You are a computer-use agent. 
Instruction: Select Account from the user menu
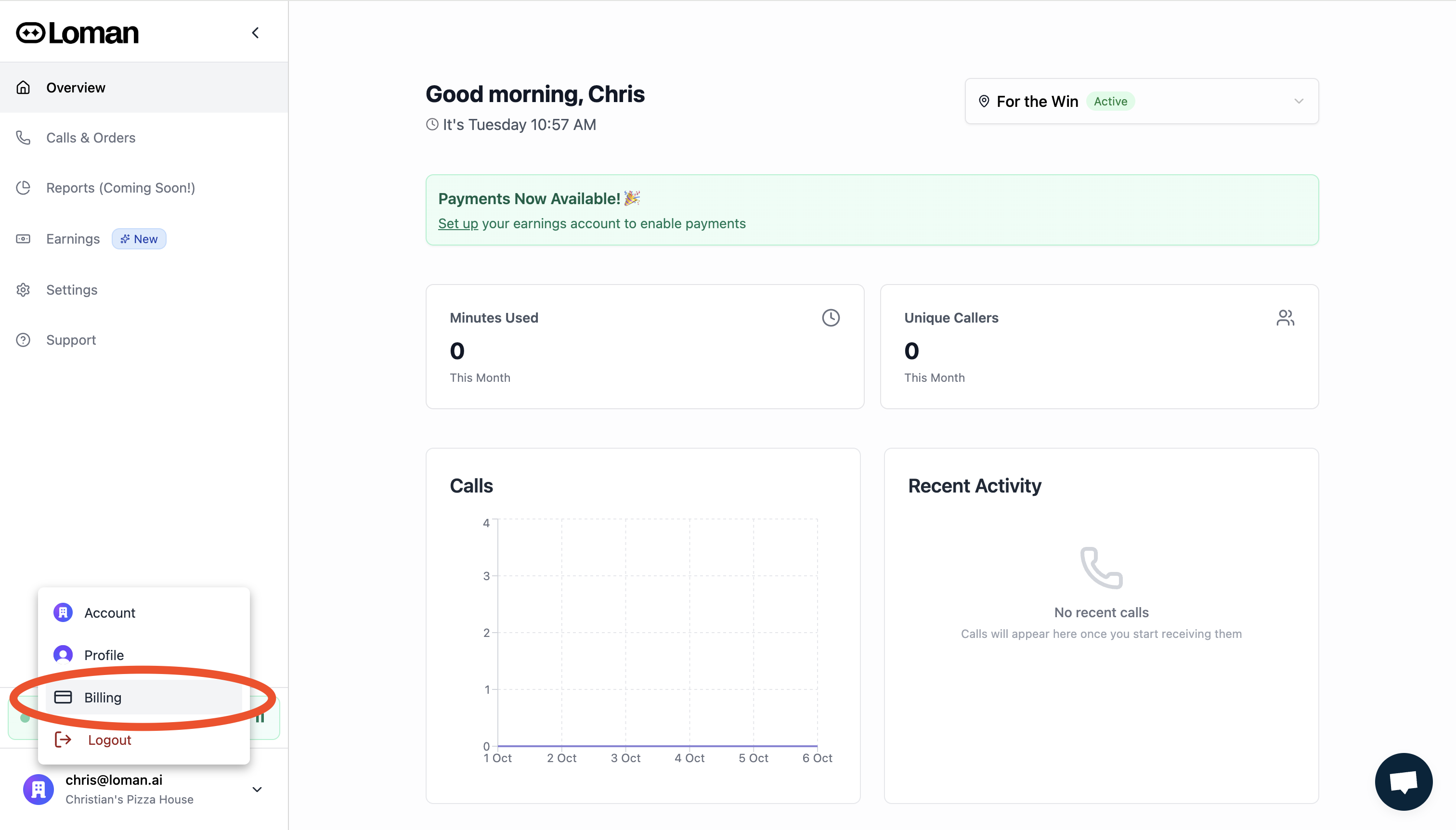click(110, 613)
